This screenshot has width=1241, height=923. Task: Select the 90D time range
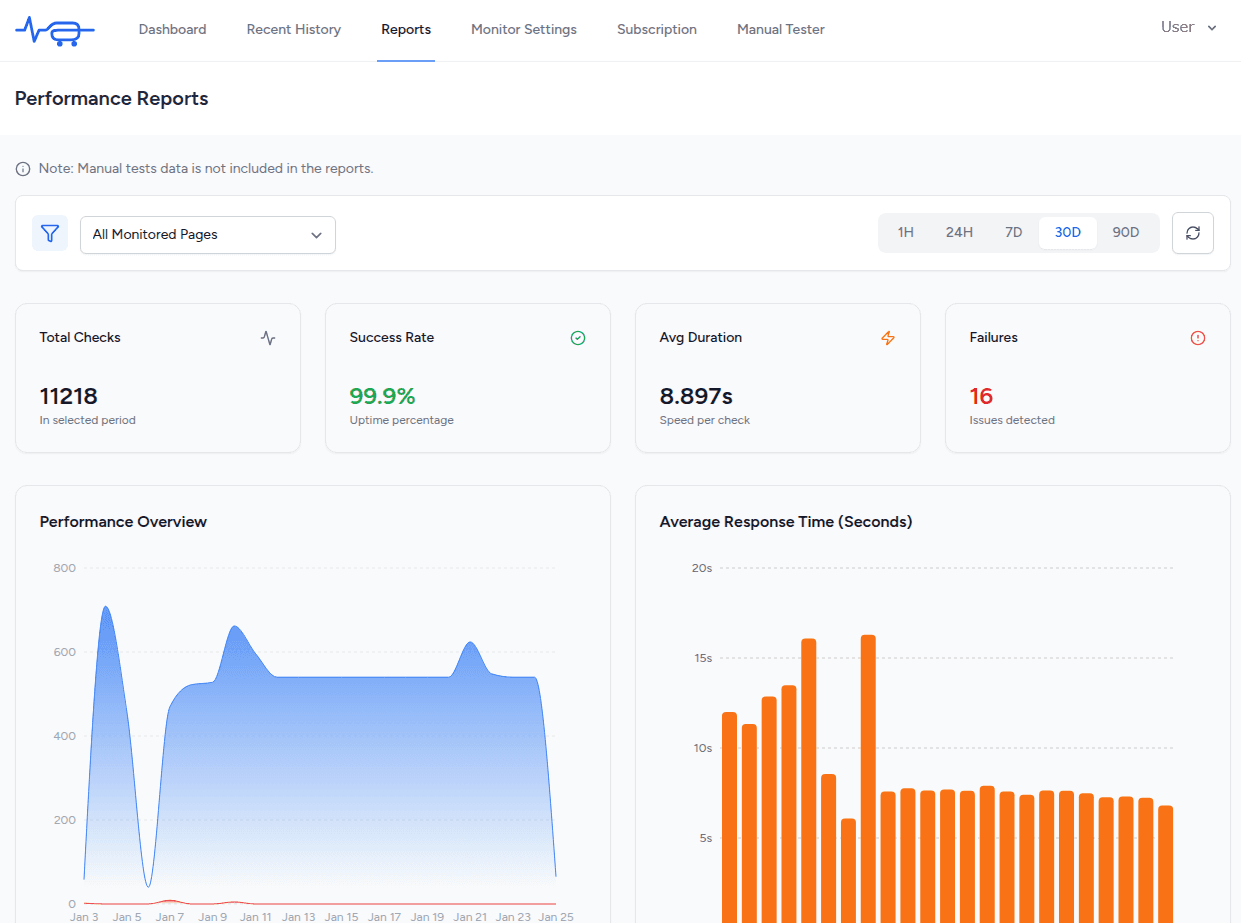tap(1125, 233)
